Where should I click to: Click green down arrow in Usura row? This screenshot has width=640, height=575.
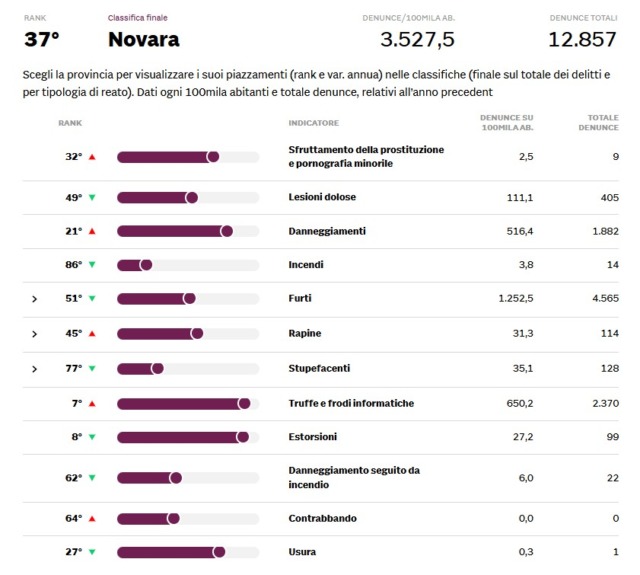point(92,552)
